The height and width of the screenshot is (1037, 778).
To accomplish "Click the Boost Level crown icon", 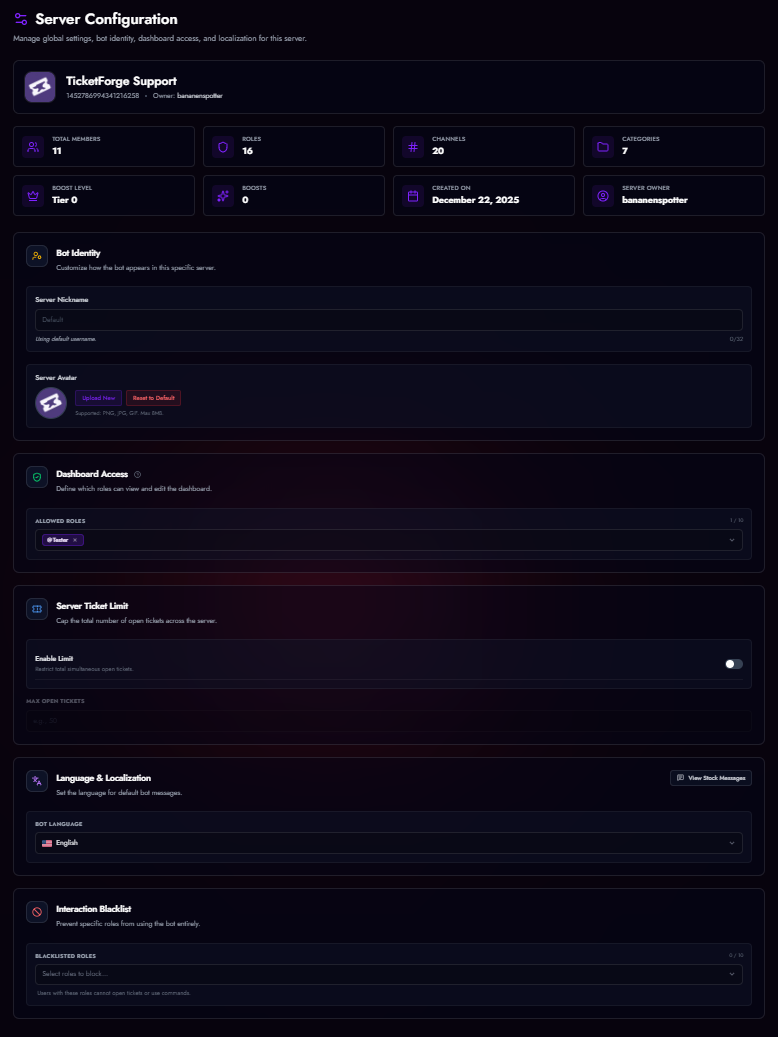I will (31, 196).
